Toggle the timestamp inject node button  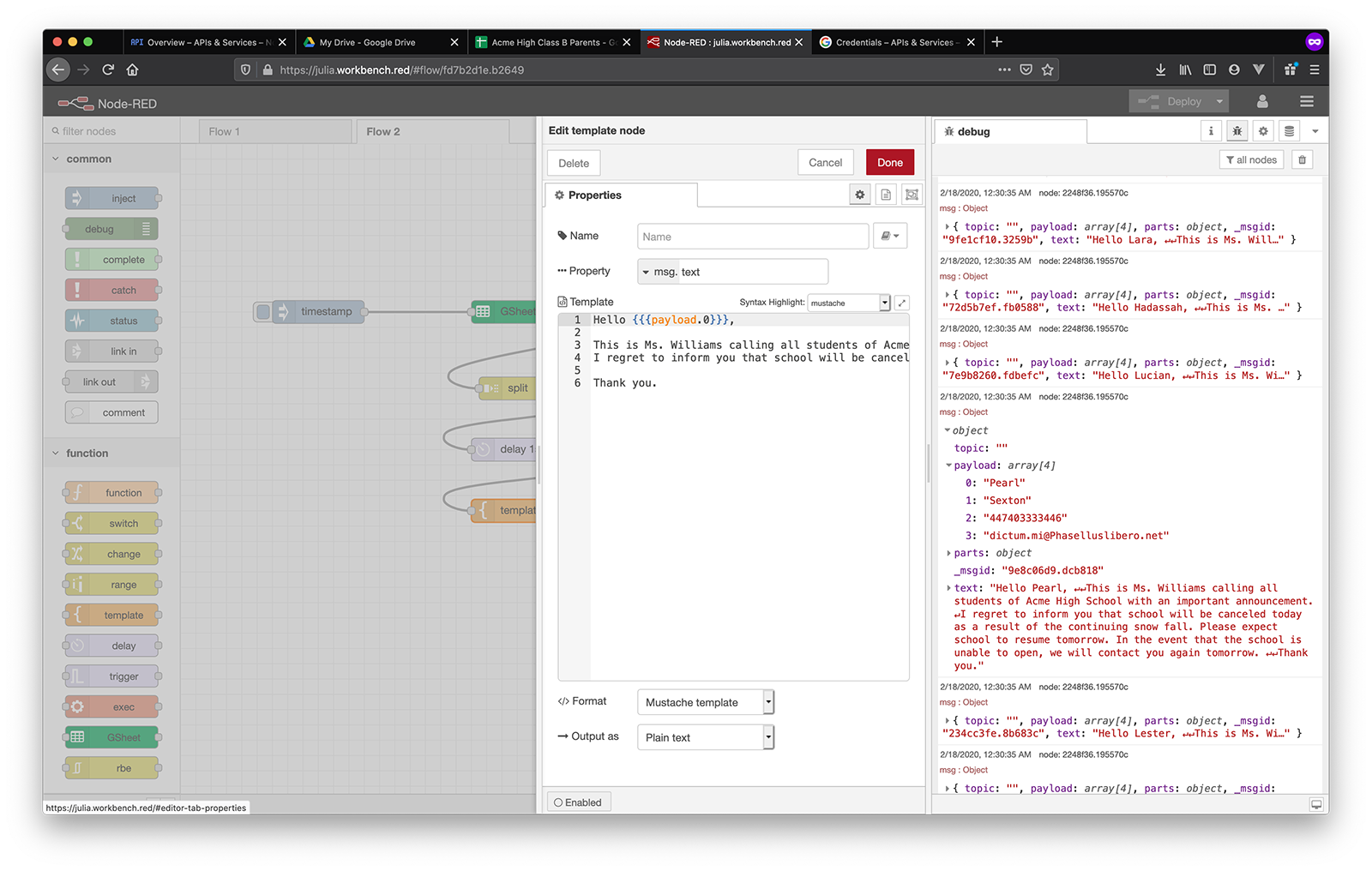(x=263, y=311)
